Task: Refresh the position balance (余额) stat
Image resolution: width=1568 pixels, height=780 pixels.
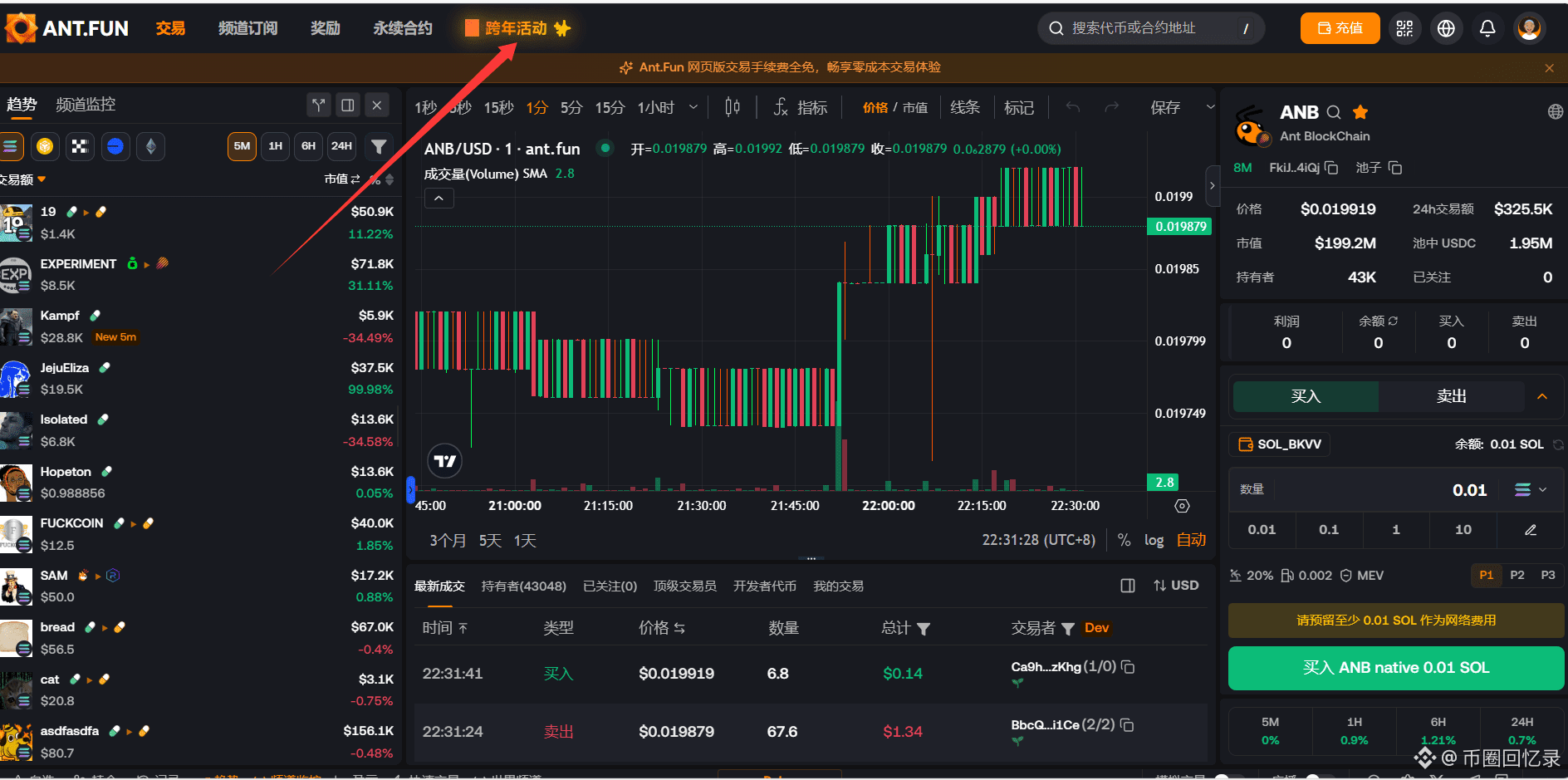Action: click(x=1393, y=321)
